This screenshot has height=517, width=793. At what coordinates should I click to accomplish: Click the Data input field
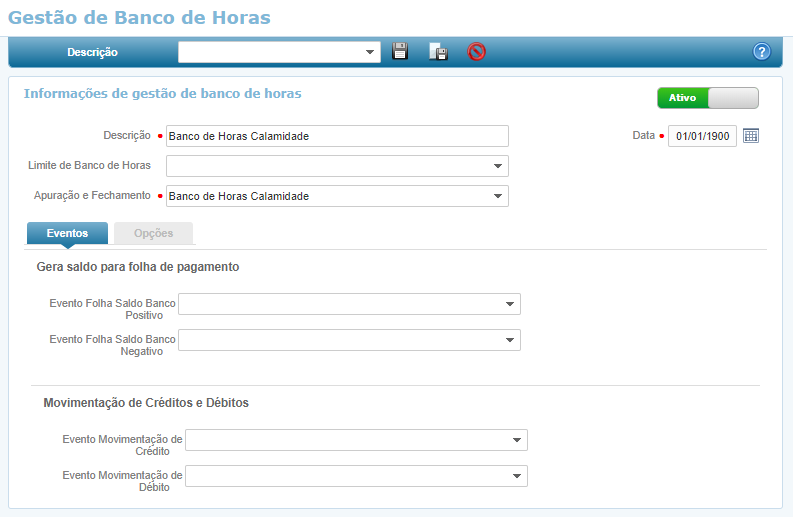click(702, 136)
